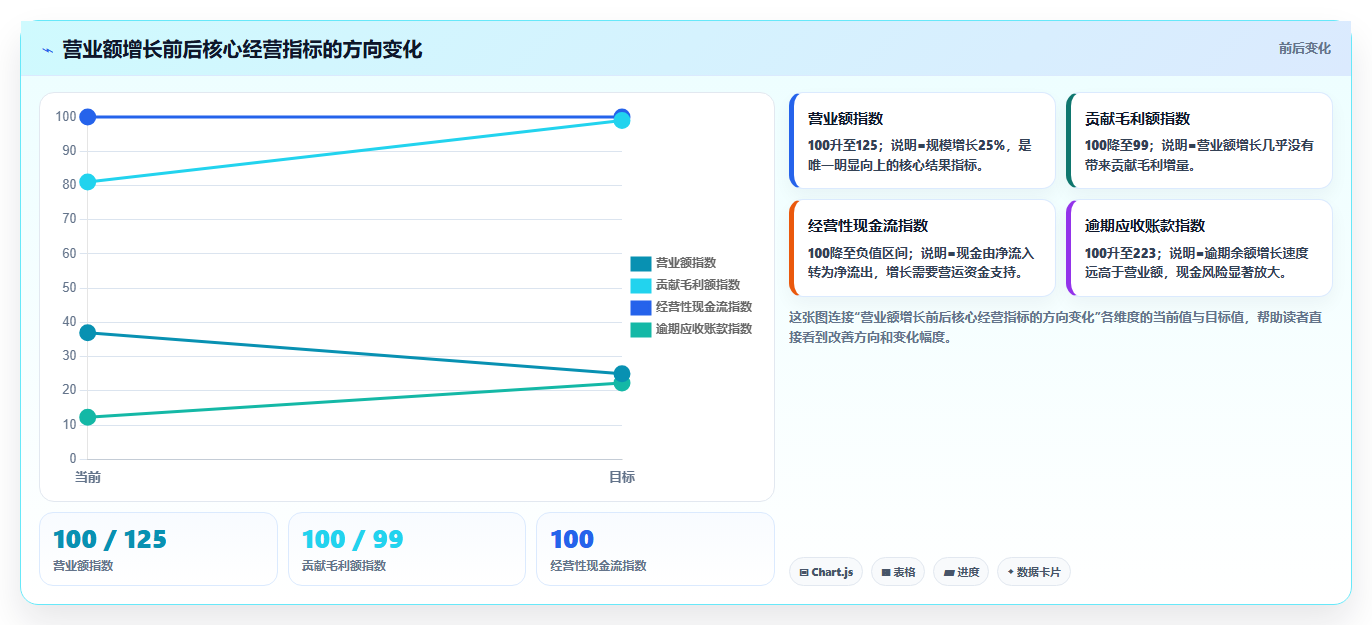Click the text 100降至负值区间 in the 经营性现金流 card

tap(858, 253)
